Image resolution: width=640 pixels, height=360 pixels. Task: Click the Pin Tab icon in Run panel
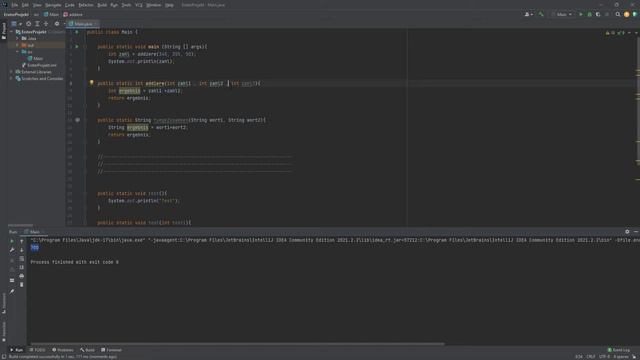[x=12, y=291]
